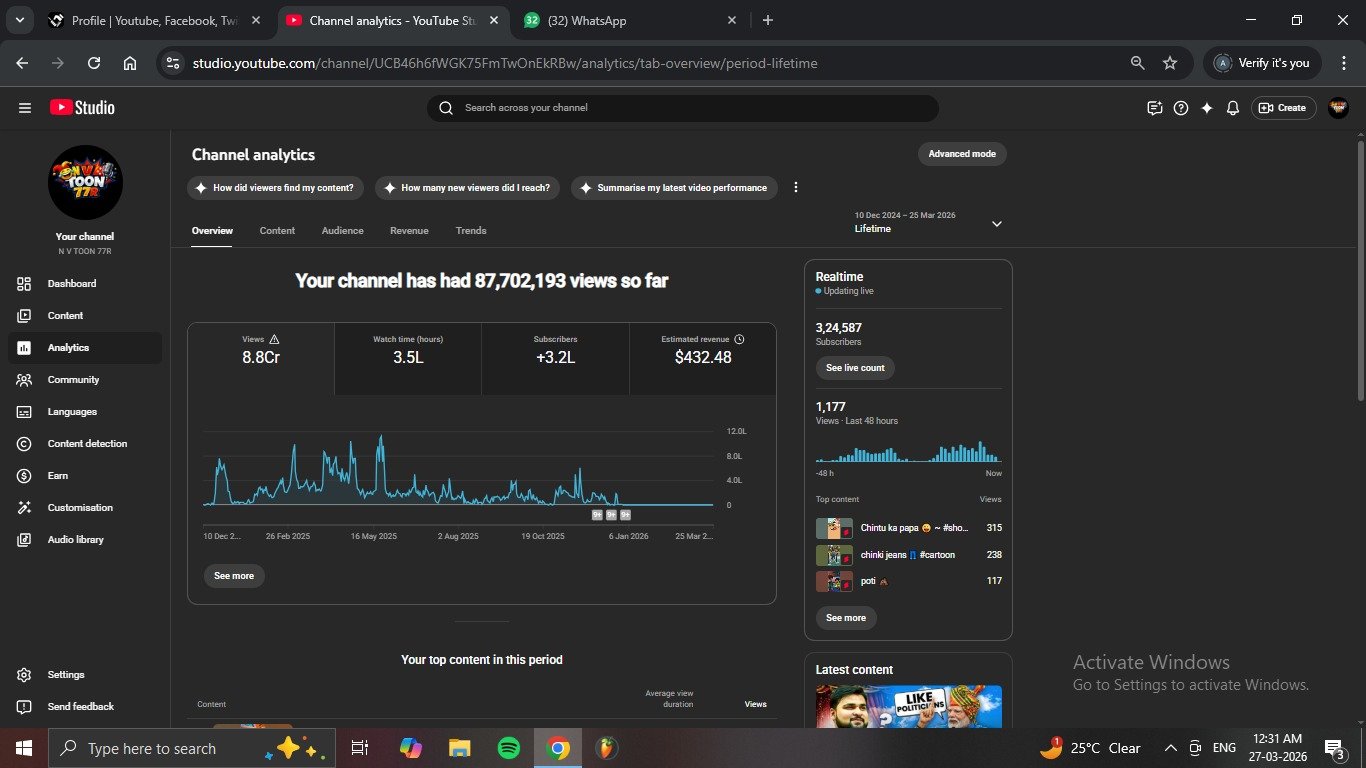Open Customisation in the sidebar

(x=79, y=508)
